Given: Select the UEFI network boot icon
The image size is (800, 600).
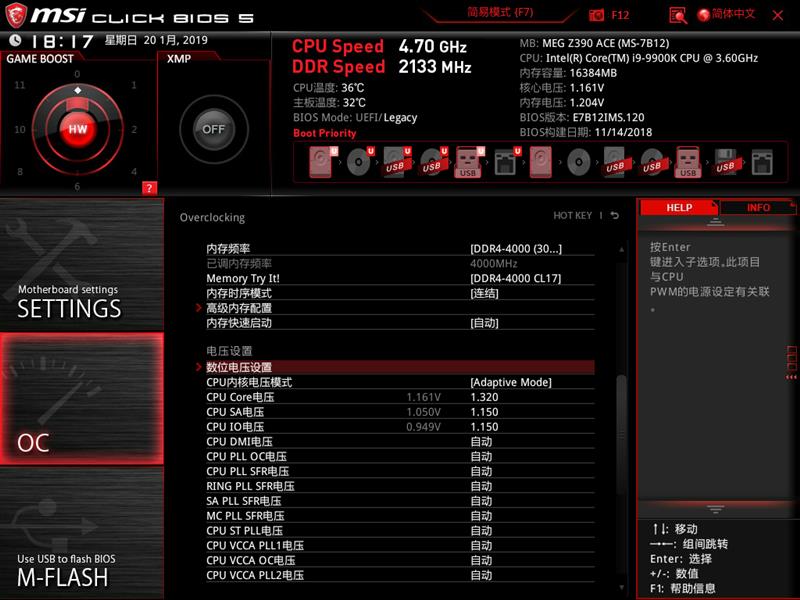Looking at the screenshot, I should pos(507,162).
